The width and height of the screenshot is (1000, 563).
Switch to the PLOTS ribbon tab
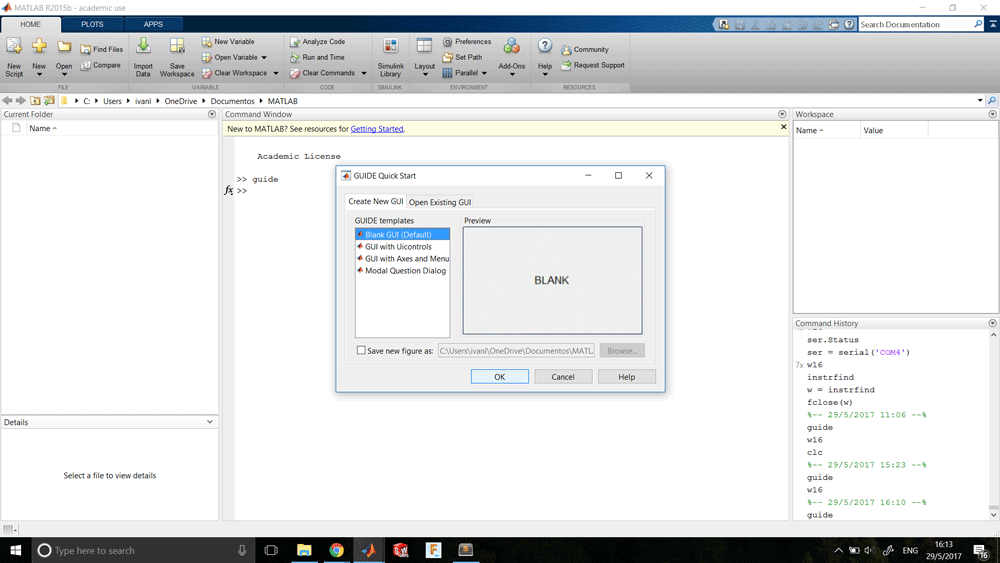tap(92, 24)
